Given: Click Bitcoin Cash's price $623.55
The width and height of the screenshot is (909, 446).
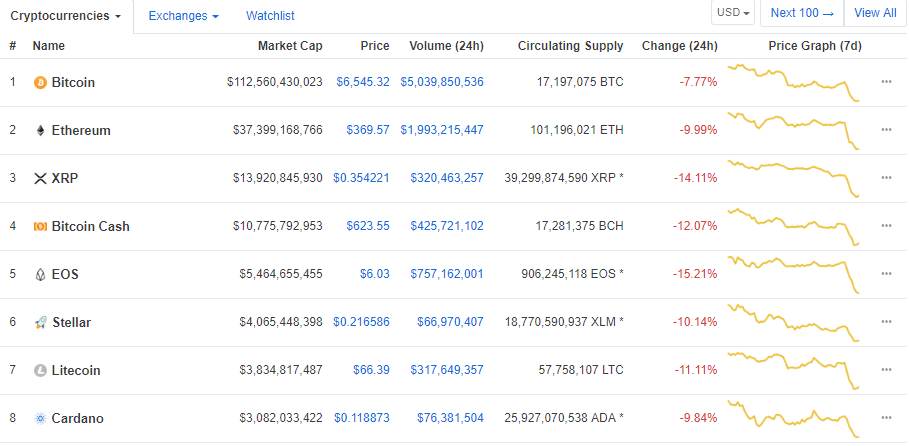Looking at the screenshot, I should click(368, 226).
